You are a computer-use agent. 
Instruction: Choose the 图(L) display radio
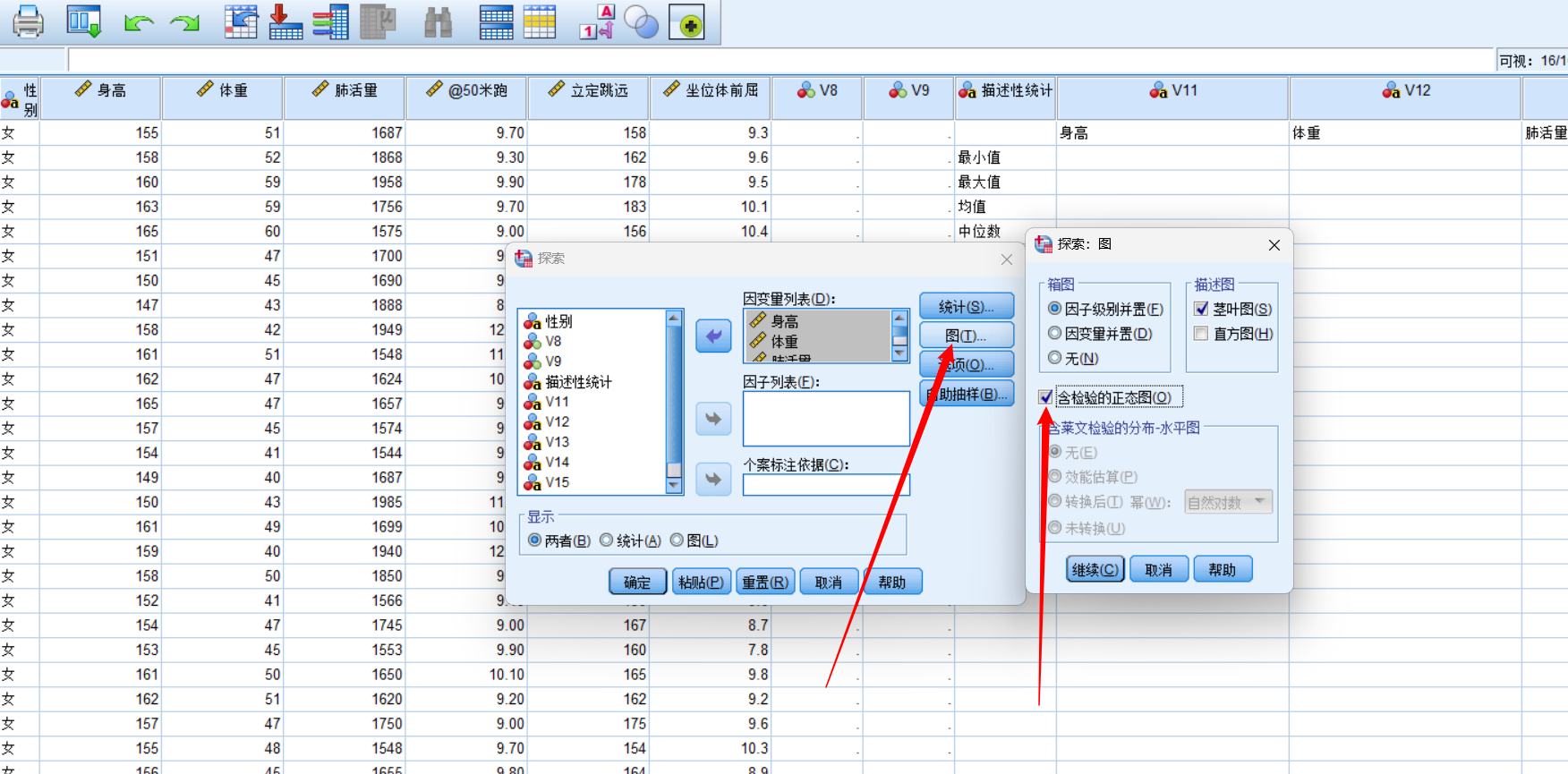(677, 540)
